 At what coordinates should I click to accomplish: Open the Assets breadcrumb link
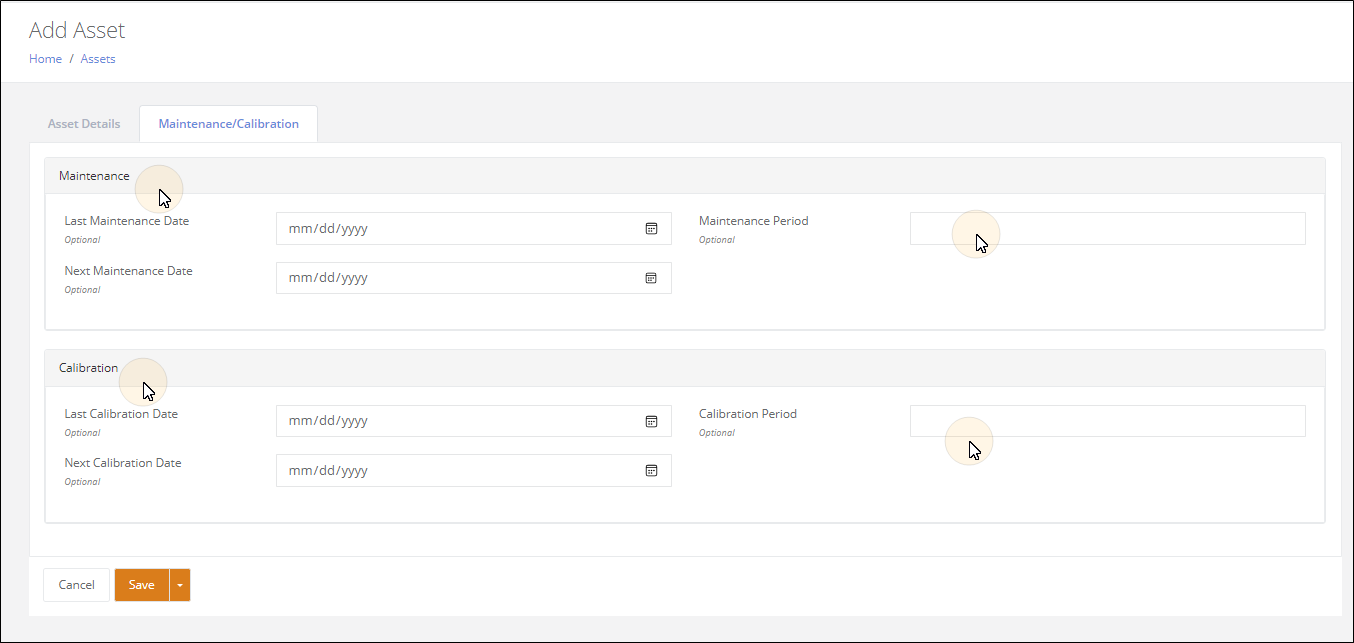pos(98,59)
